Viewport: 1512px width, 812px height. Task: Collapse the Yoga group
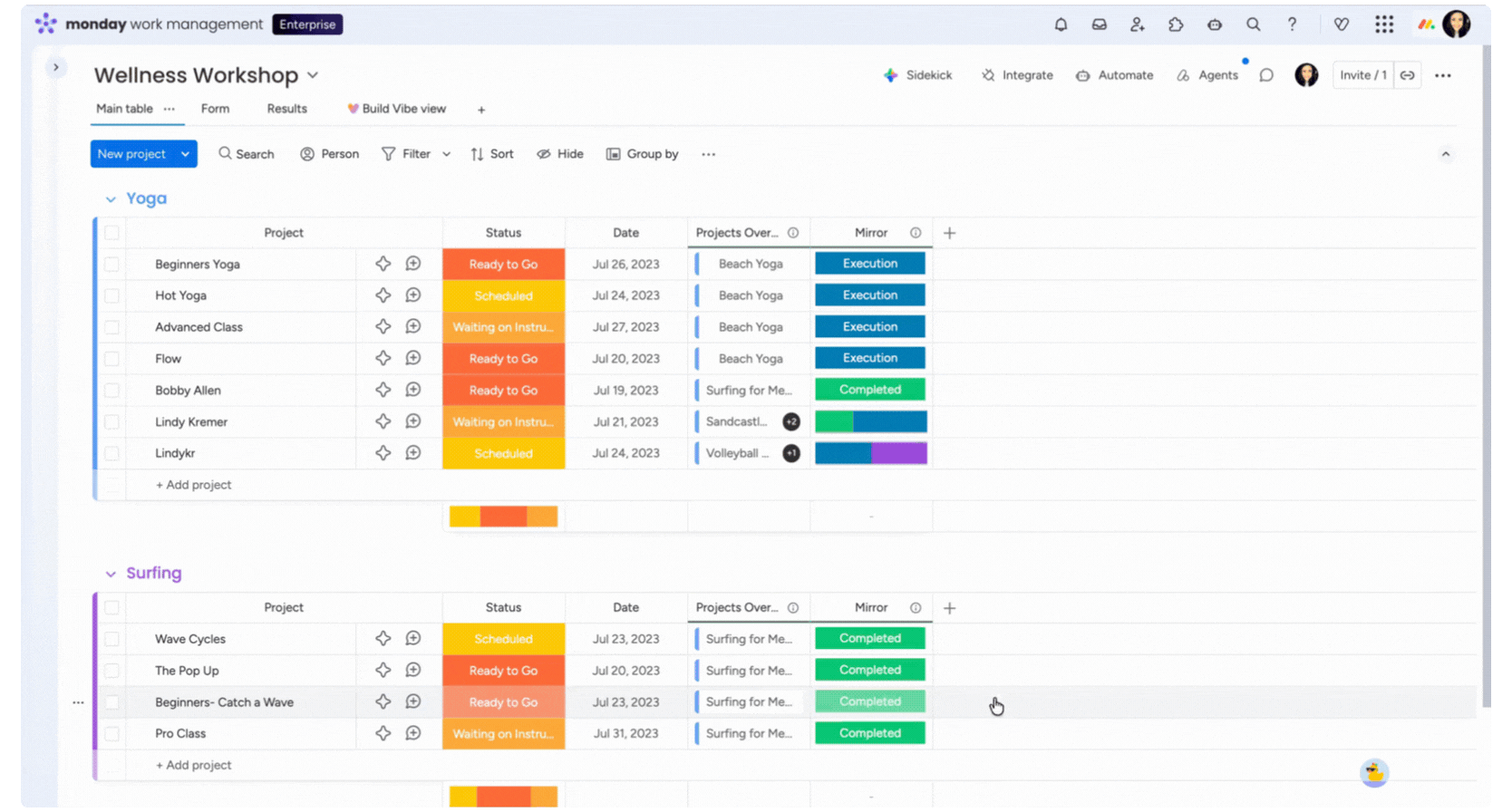pyautogui.click(x=111, y=199)
